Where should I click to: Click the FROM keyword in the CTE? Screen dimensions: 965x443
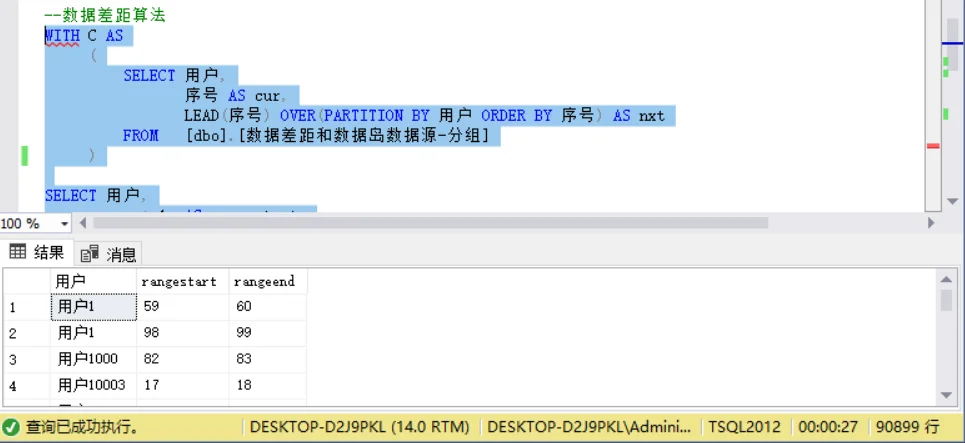(140, 136)
